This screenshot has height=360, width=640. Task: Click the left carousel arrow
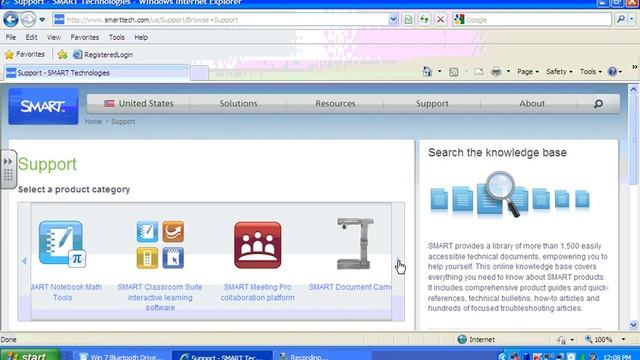24,261
